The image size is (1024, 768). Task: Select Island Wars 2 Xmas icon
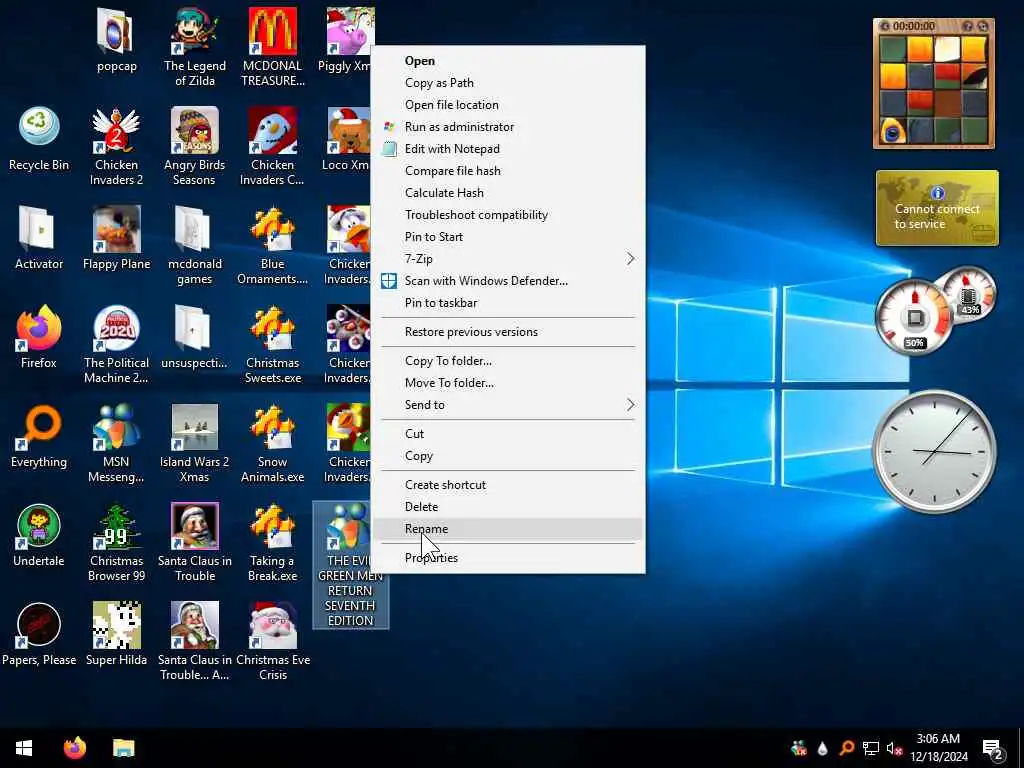(195, 443)
